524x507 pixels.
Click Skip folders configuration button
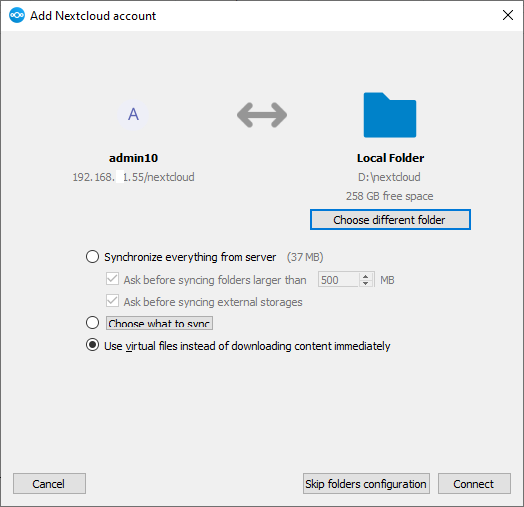[366, 483]
